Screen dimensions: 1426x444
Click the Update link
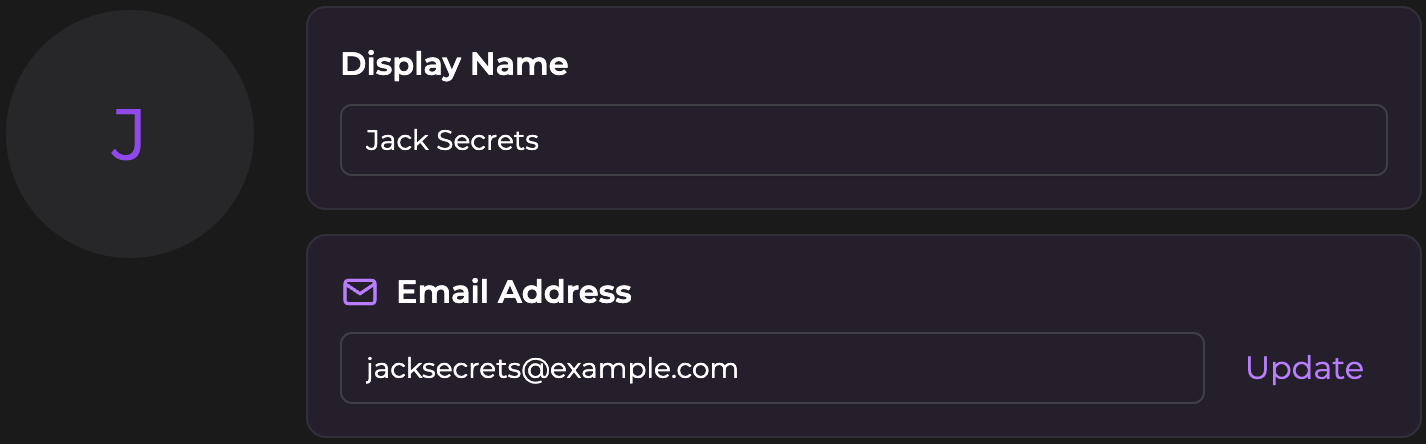pos(1304,368)
